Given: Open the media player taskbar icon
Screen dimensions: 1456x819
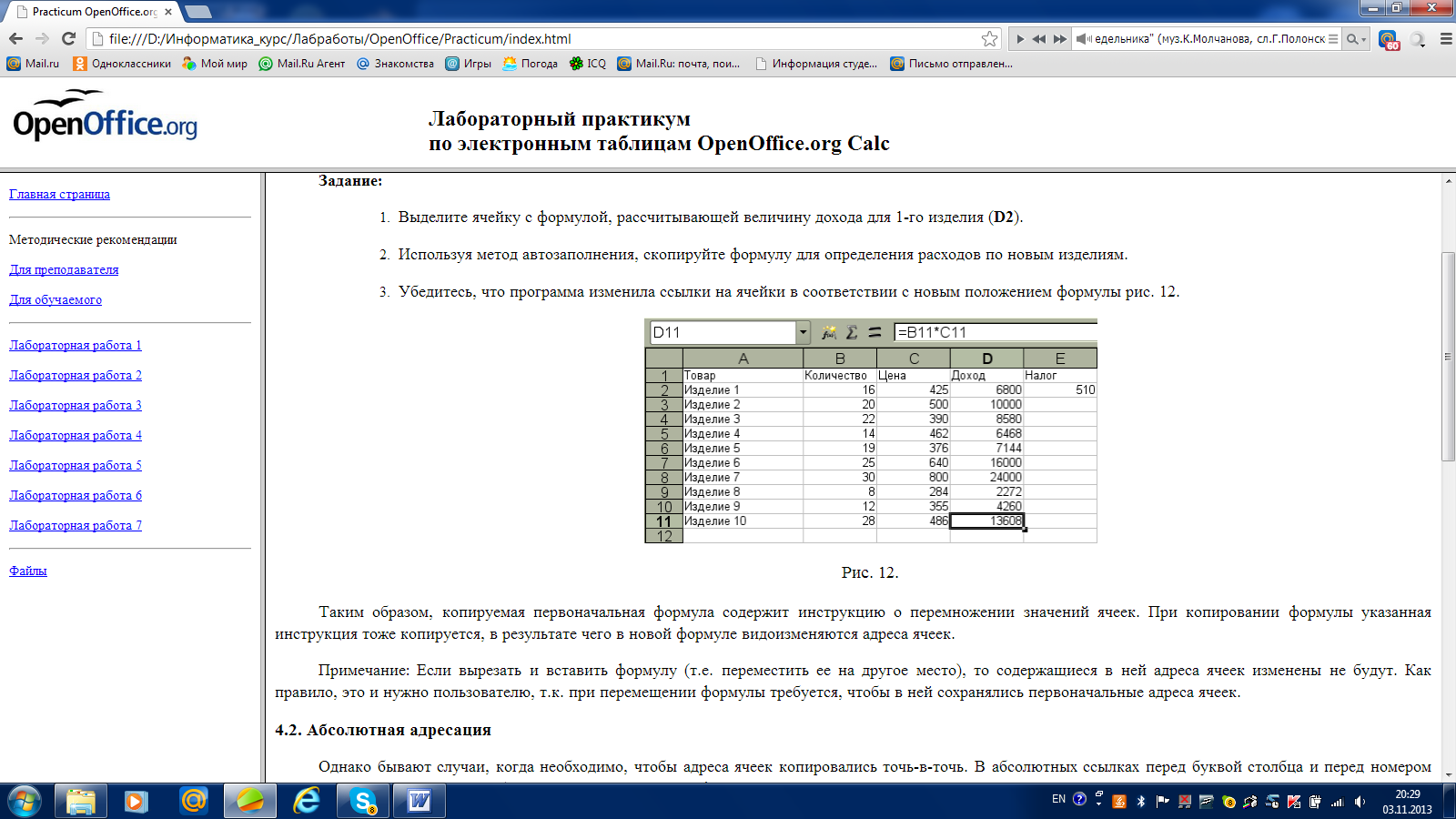Looking at the screenshot, I should point(136,801).
